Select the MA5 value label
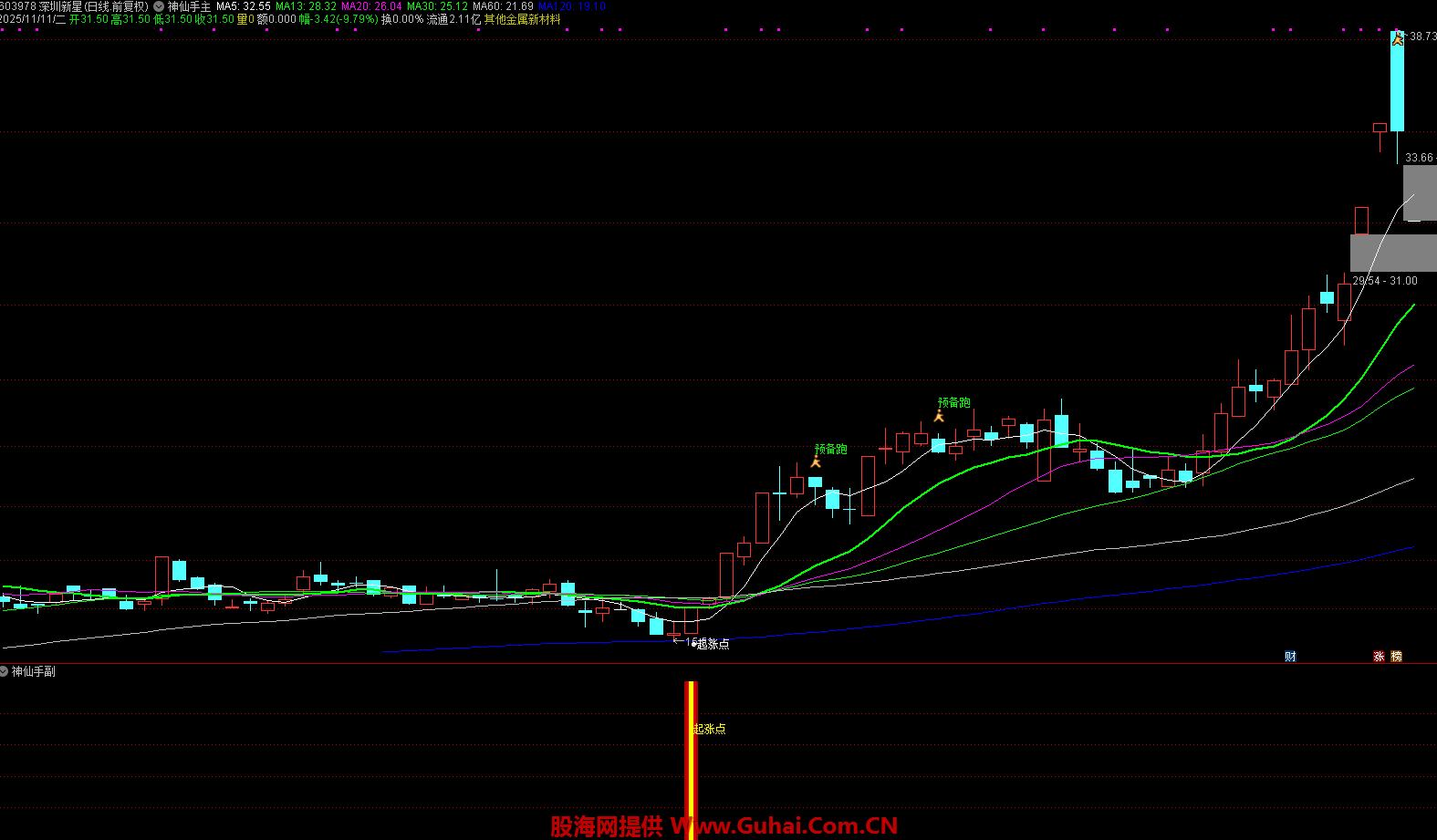Screen dimensions: 1437x840 pos(244,6)
